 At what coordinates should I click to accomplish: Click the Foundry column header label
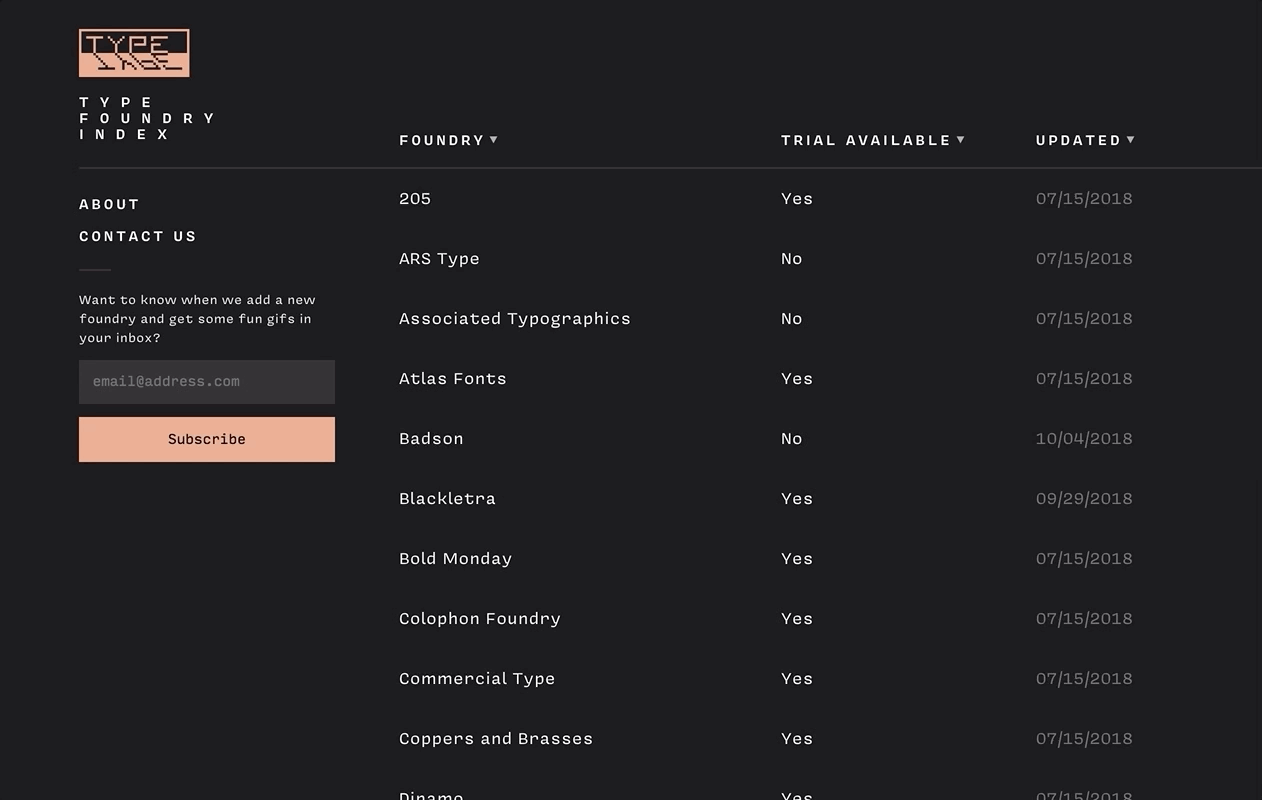441,140
